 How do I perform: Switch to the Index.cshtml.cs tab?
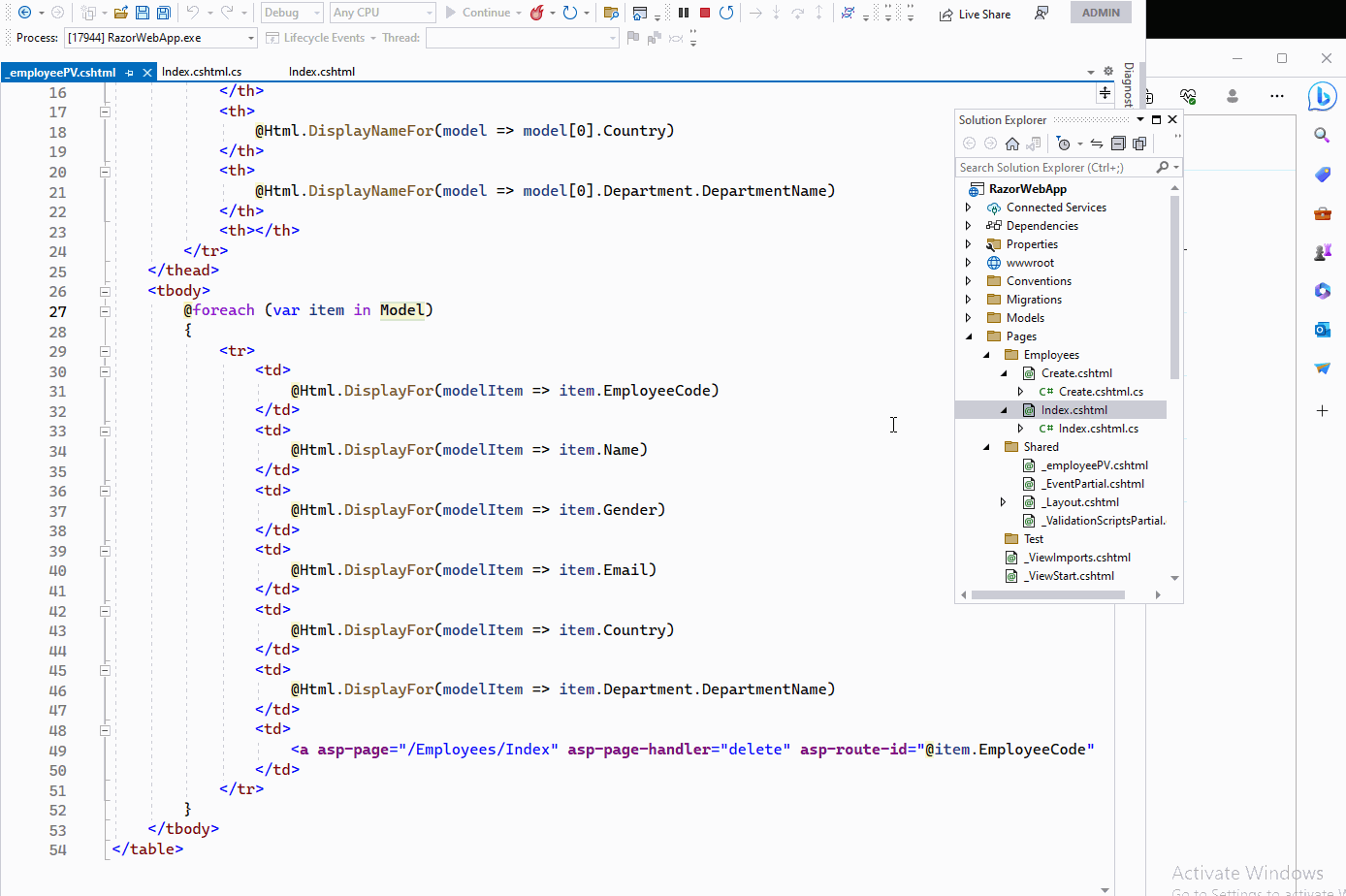pos(202,72)
